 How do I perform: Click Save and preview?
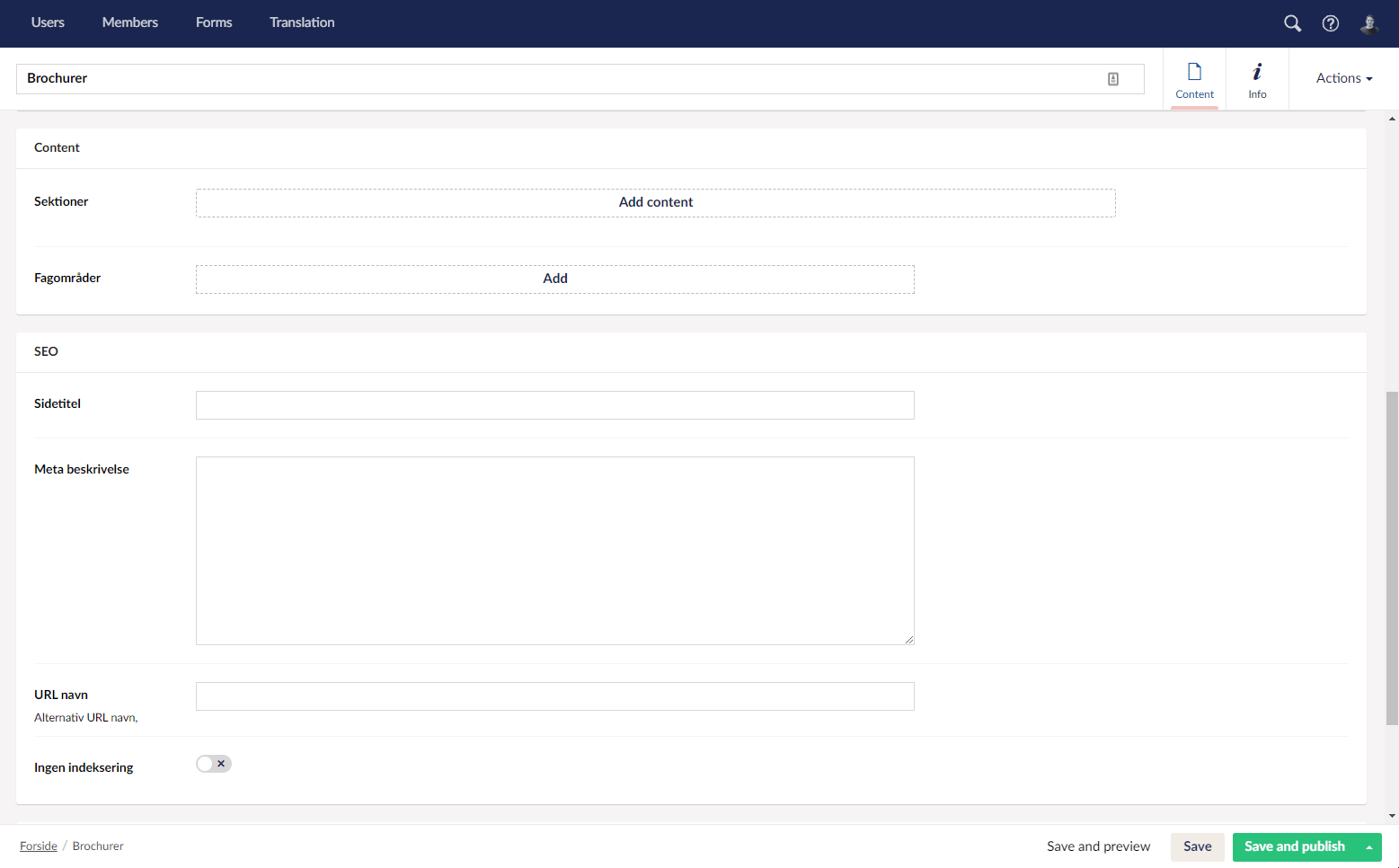(1098, 846)
